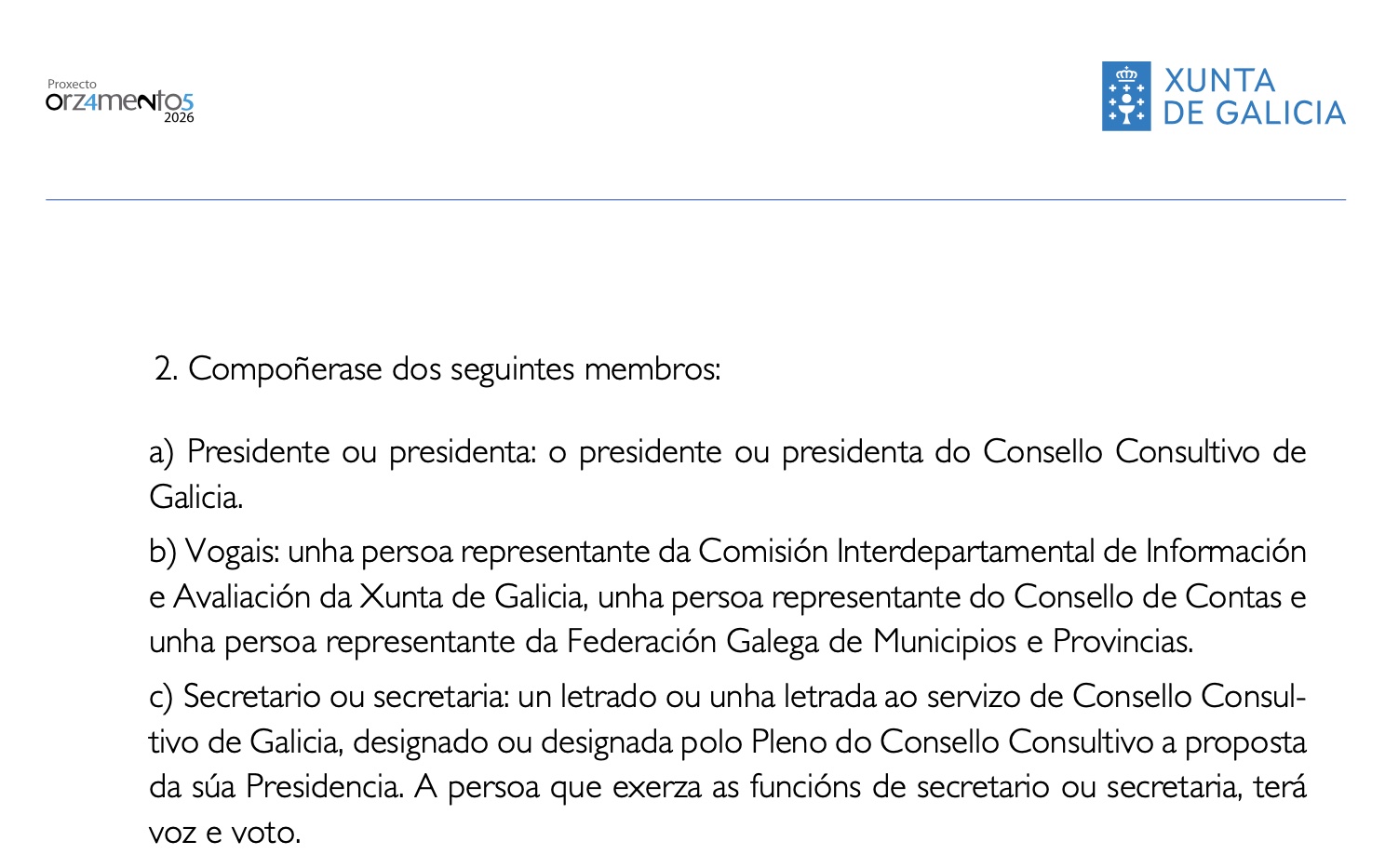Click the horizontal header divider line
The width and height of the screenshot is (1385, 868).
tap(695, 199)
